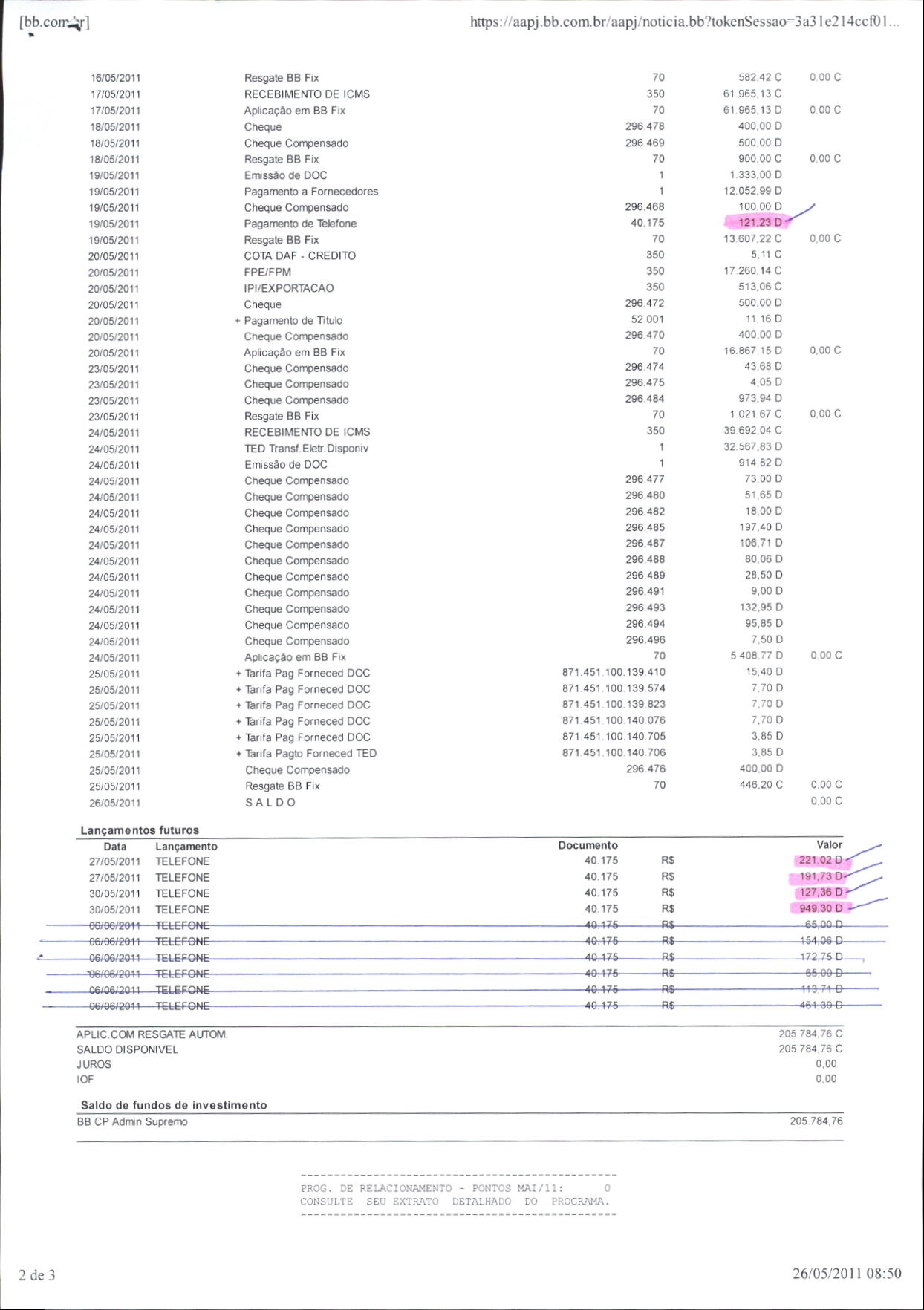The image size is (924, 1310).
Task: Expand Tarifa Pag Forneced DOC 871.451.100.139.410
Action: [x=238, y=674]
